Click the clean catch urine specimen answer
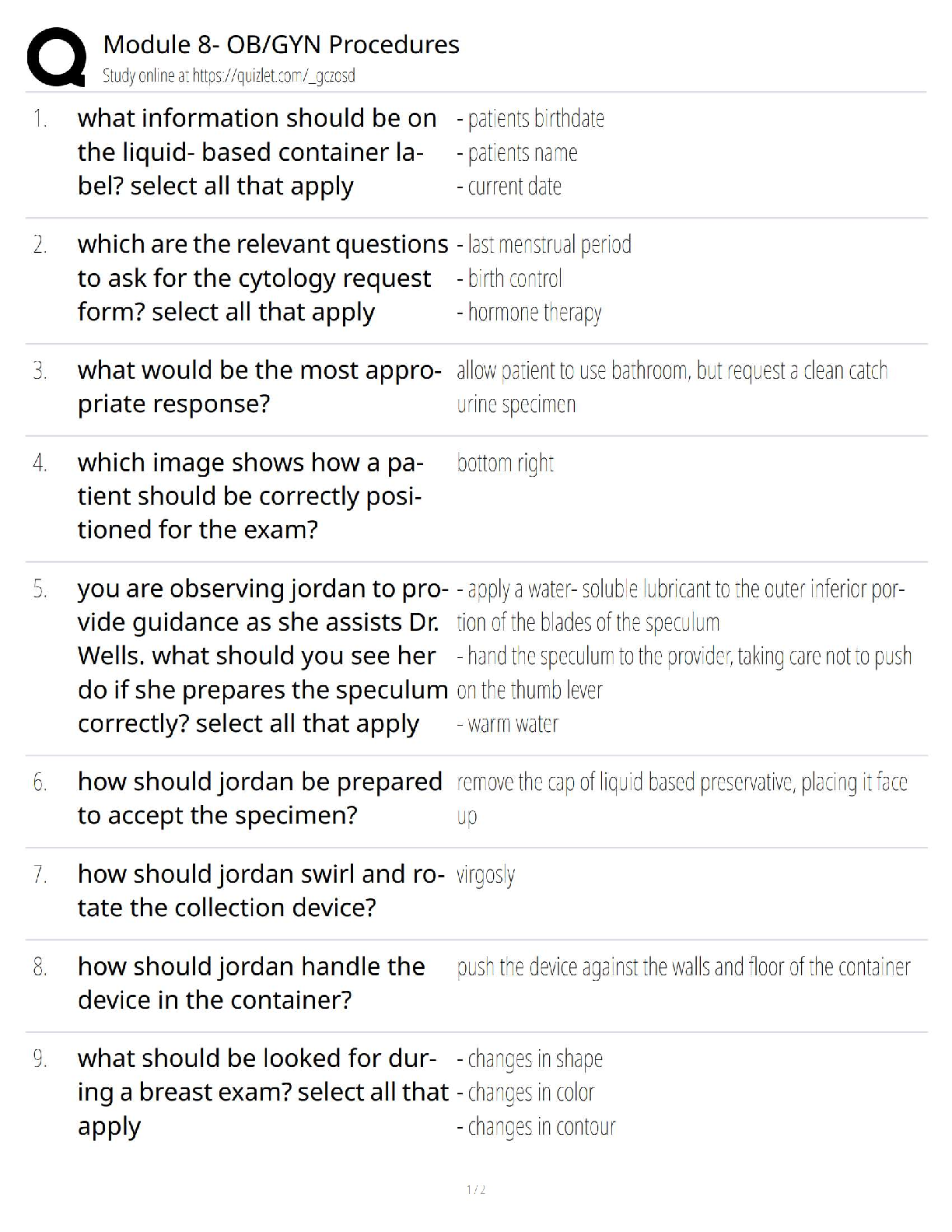This screenshot has width=952, height=1232. (671, 387)
